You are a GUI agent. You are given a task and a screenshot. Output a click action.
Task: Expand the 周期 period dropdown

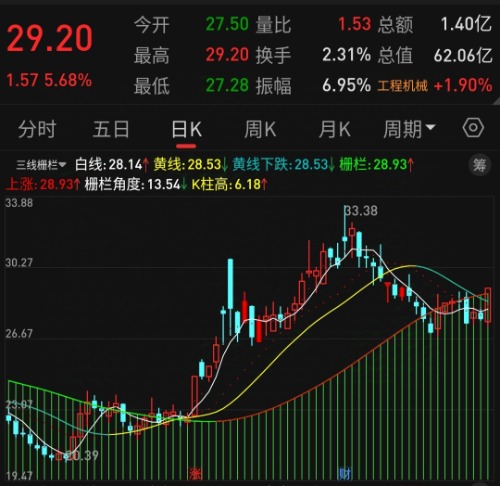point(409,129)
